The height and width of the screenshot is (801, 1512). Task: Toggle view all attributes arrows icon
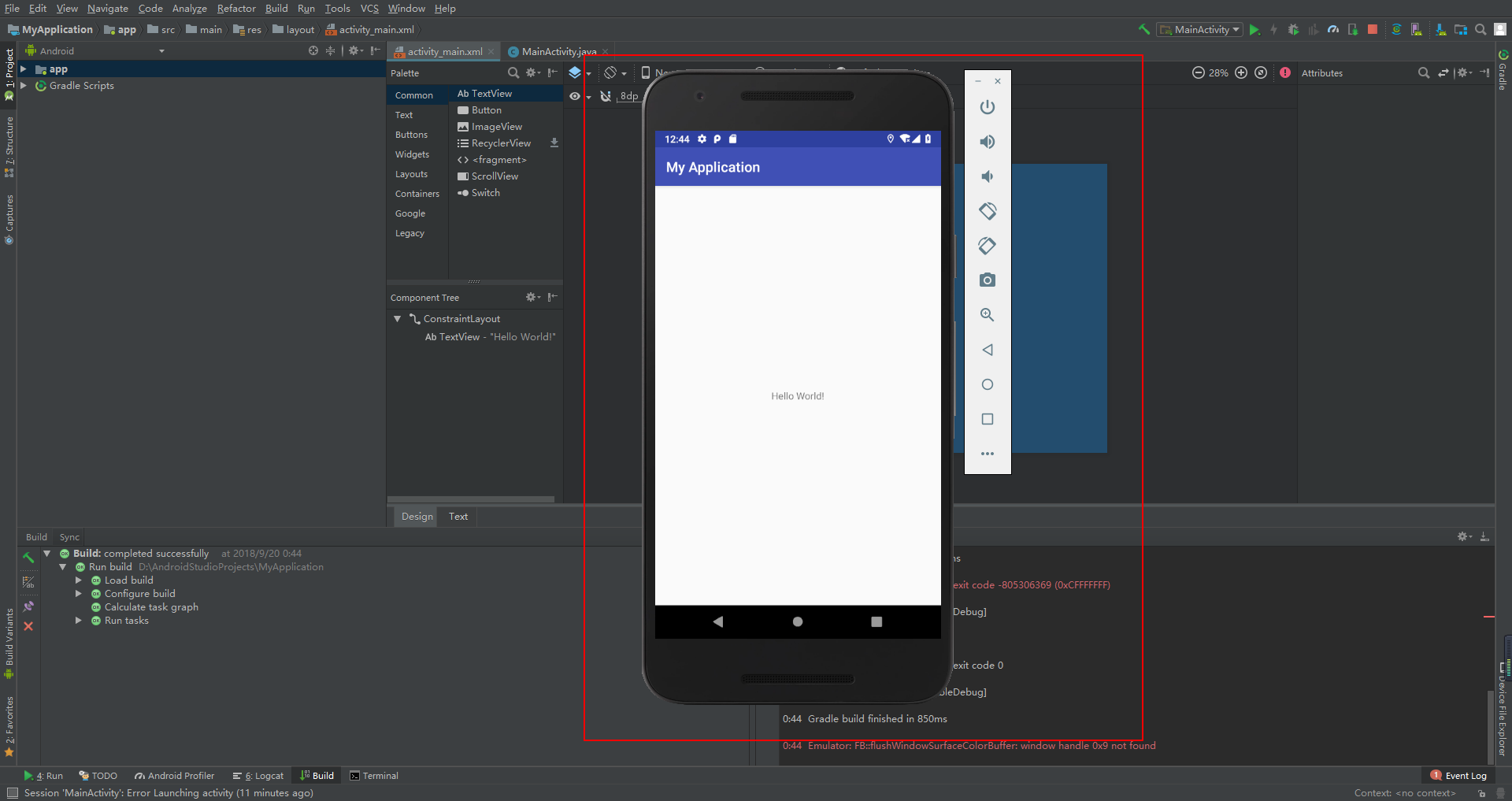1443,72
